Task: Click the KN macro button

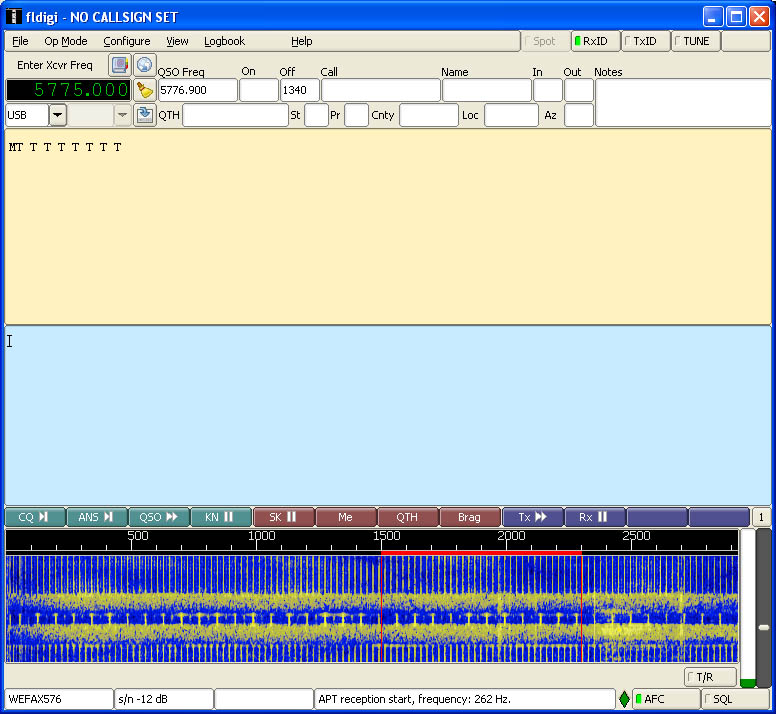Action: click(221, 517)
